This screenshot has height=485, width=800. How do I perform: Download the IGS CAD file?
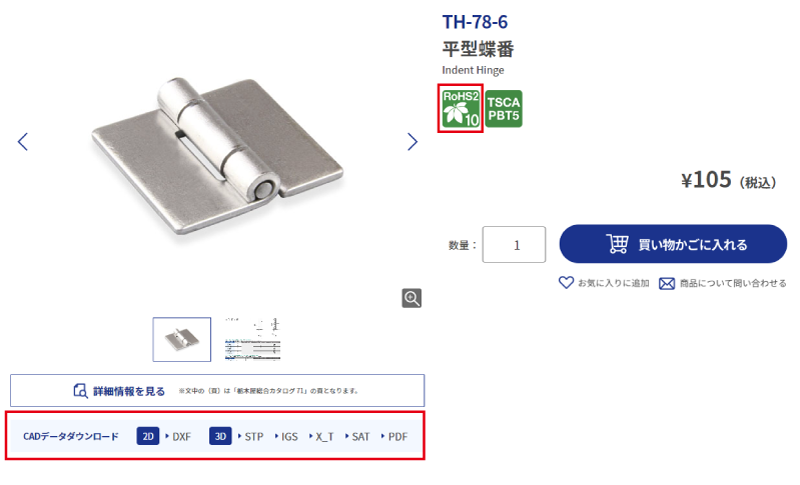(x=289, y=437)
